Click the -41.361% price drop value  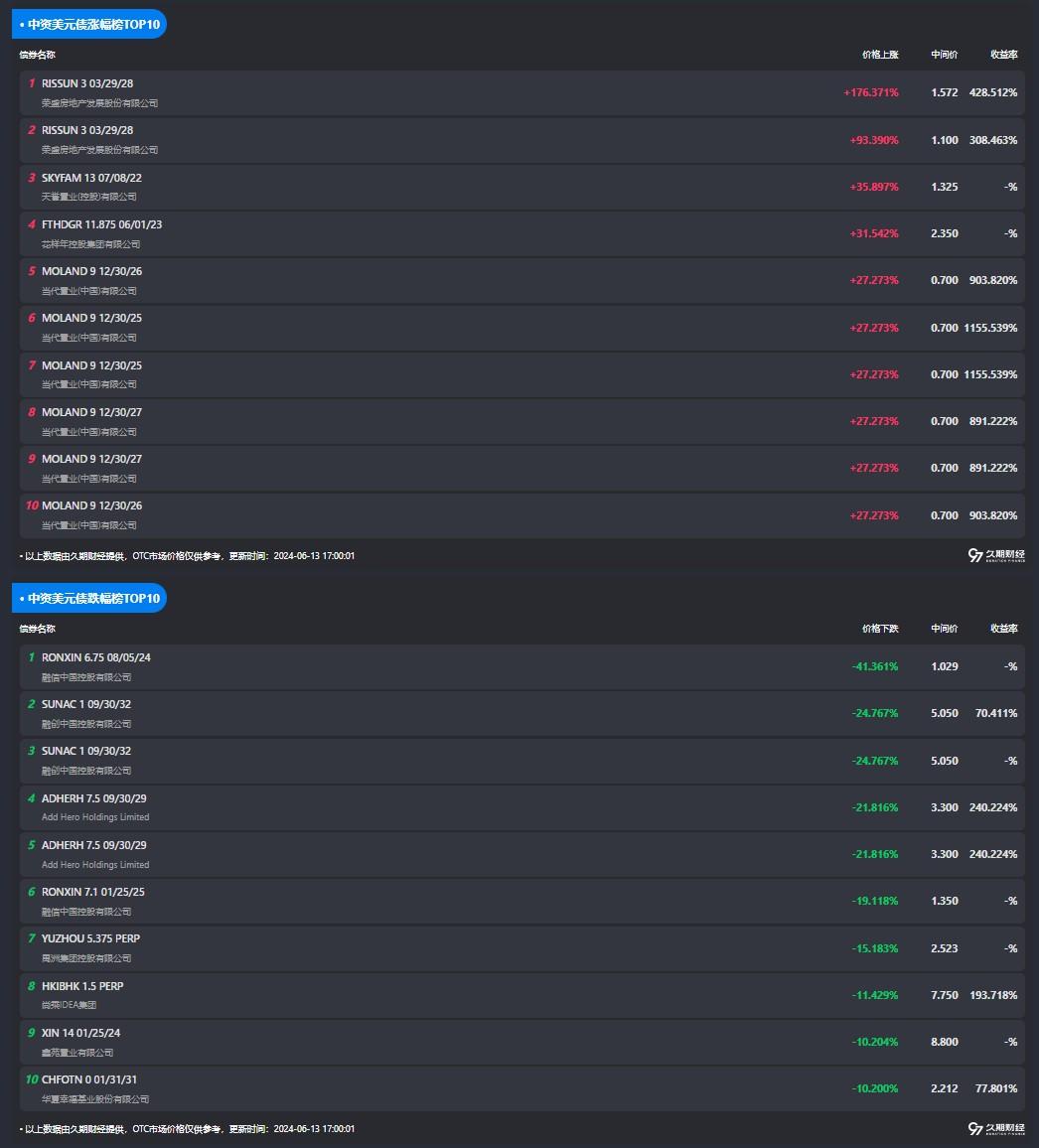point(874,666)
